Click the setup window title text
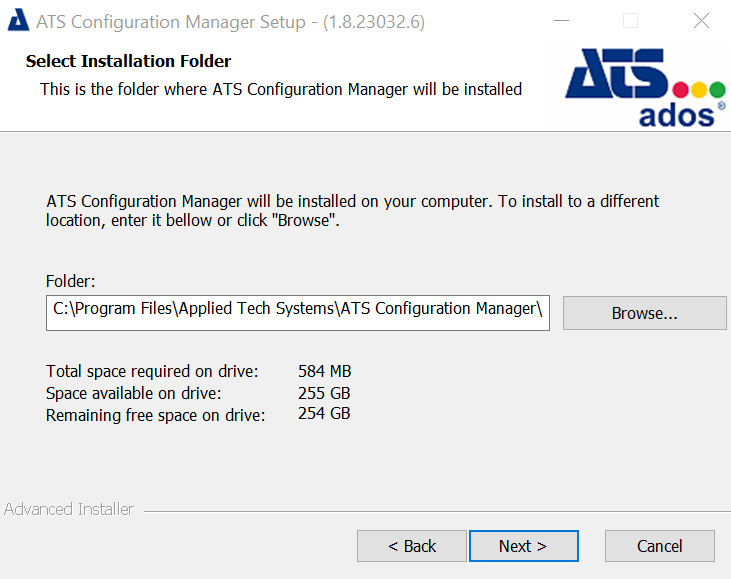Screen dimensions: 731x579 230,22
